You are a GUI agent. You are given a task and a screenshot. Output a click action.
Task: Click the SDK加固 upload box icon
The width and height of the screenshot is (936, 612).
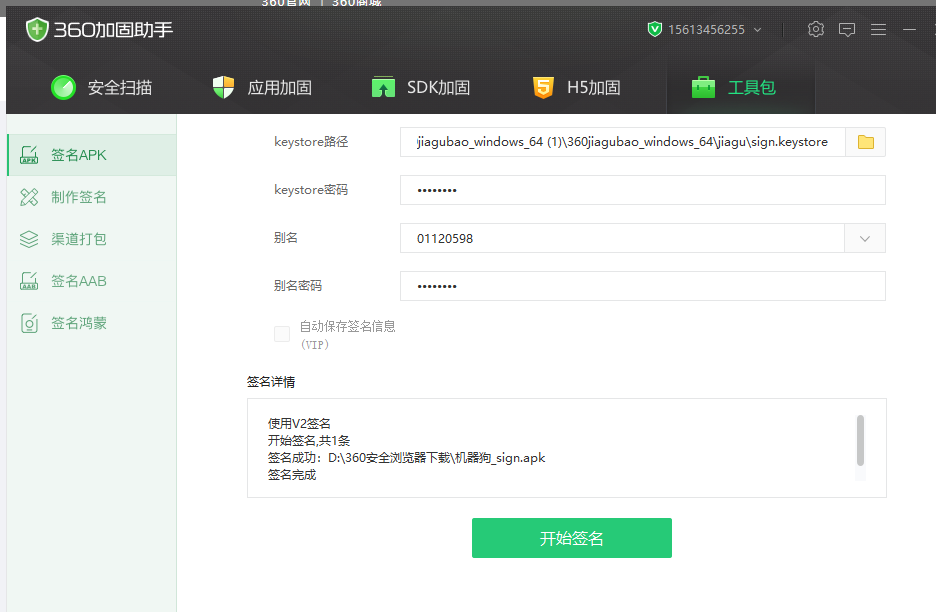pos(383,87)
